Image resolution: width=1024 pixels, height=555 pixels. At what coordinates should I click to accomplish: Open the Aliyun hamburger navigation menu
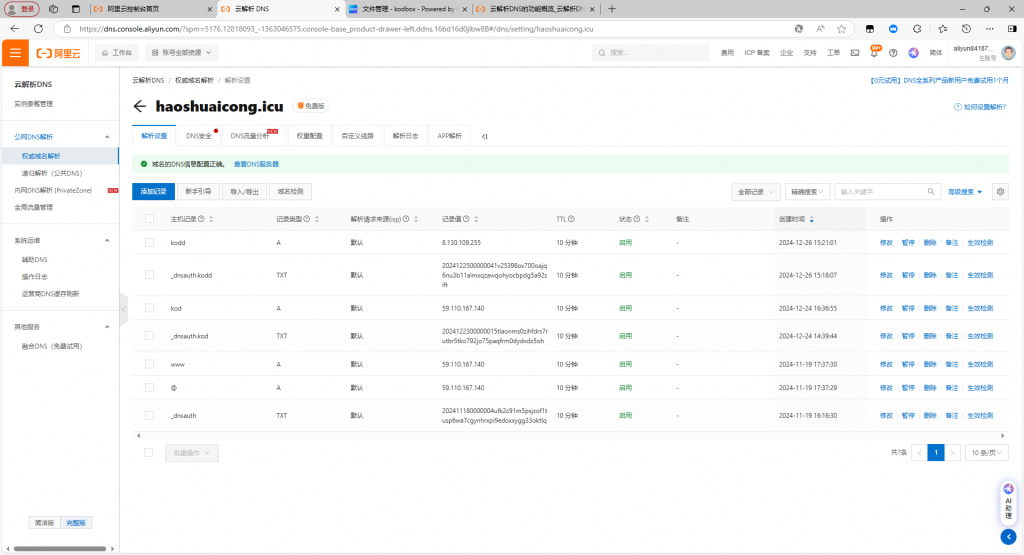coord(15,52)
